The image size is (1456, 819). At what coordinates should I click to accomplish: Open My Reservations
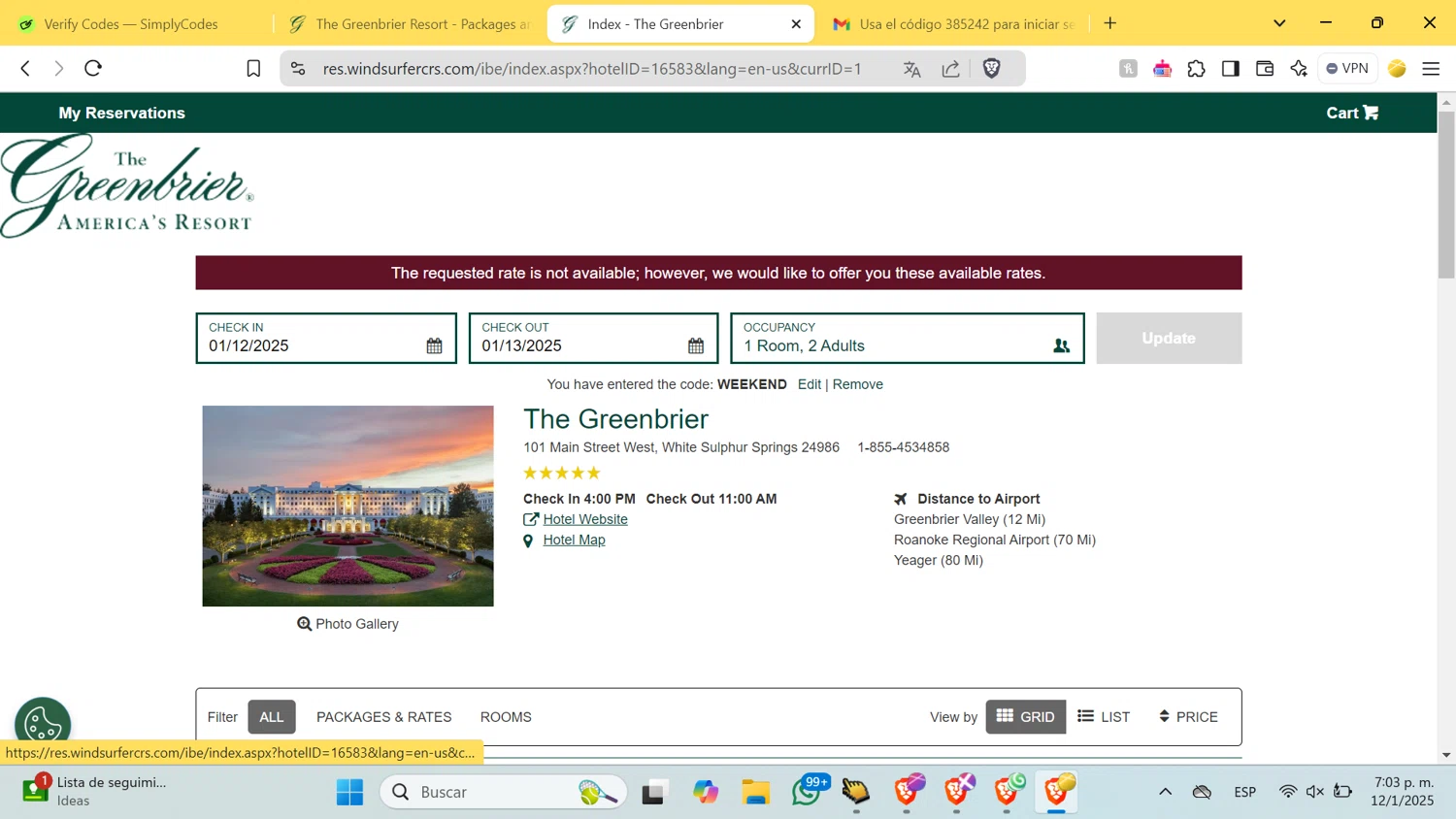[121, 113]
